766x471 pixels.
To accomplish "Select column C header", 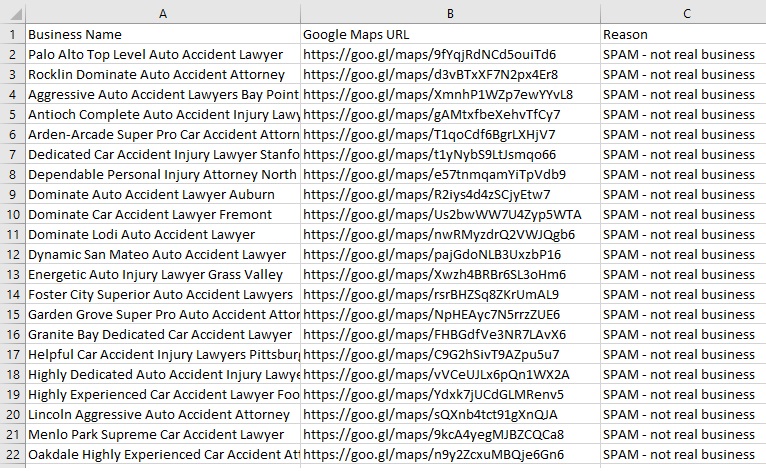I will (x=687, y=13).
